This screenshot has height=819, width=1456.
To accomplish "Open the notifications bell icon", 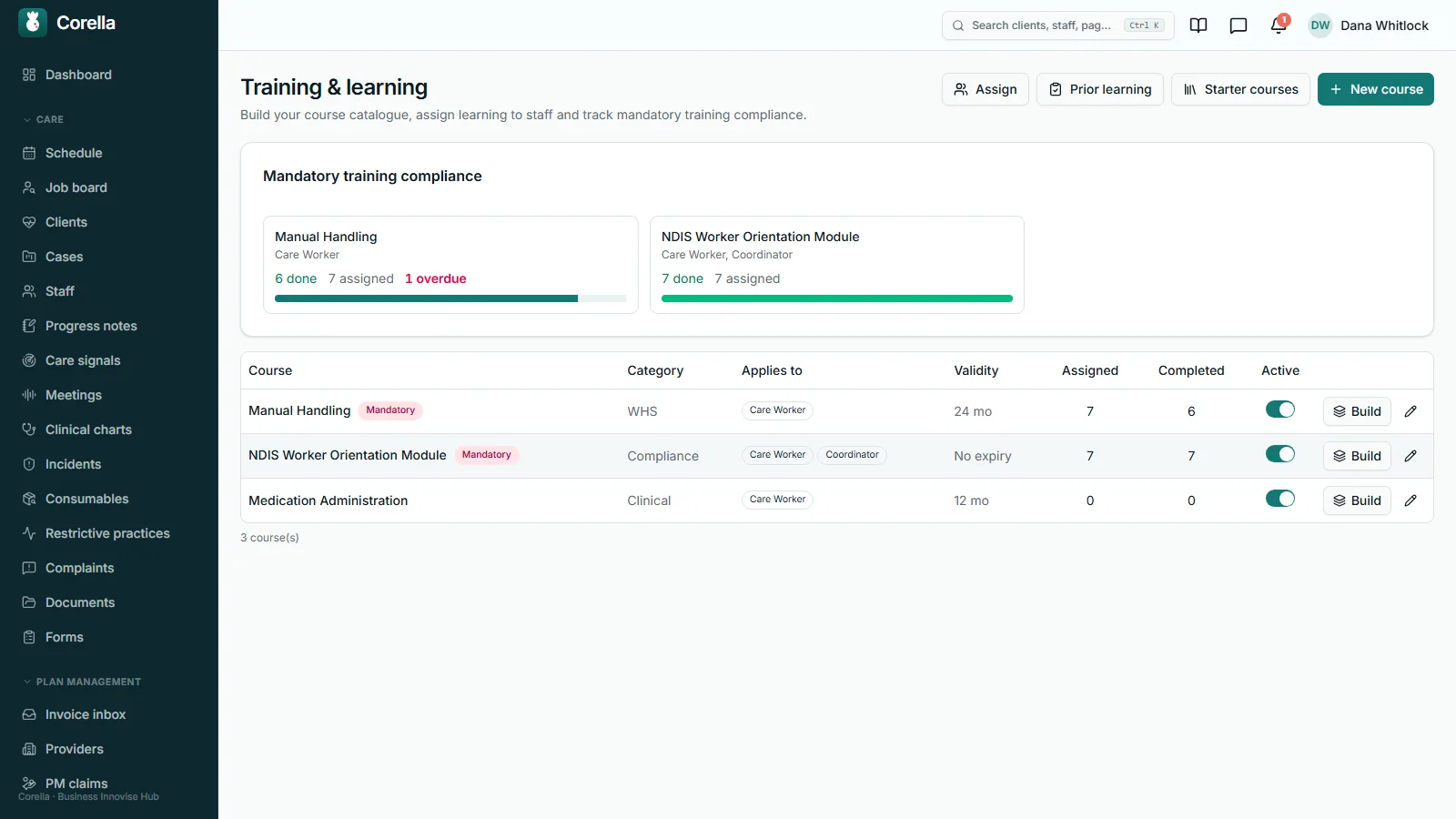I will click(x=1279, y=25).
